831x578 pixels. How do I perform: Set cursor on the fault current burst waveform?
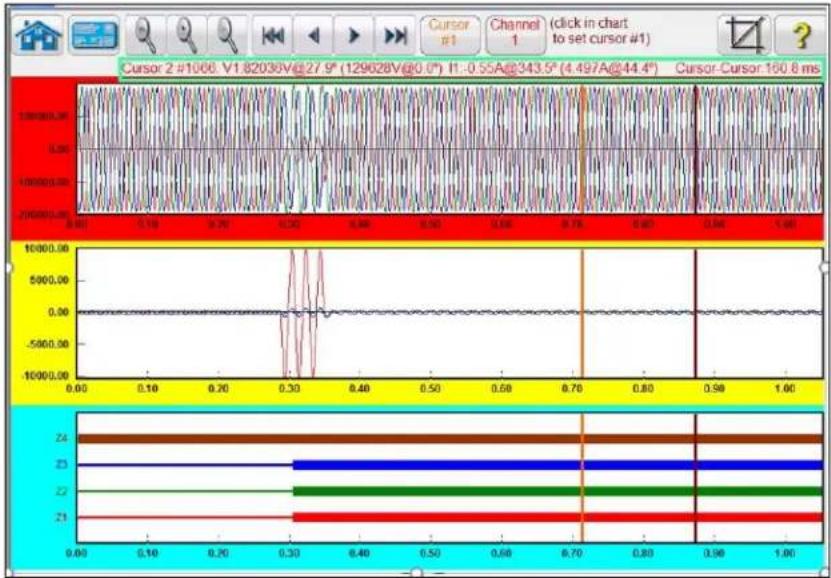point(304,313)
